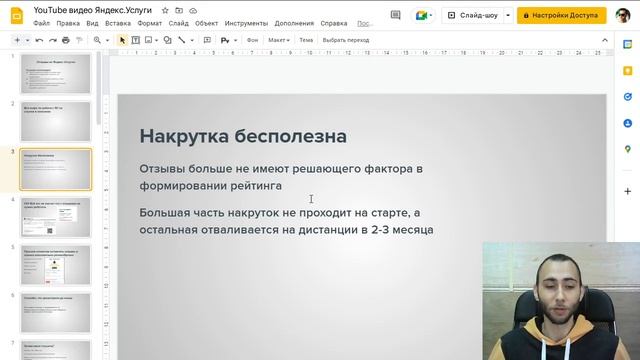Collapse the menus with chevron
640x360 pixels.
[x=604, y=40]
